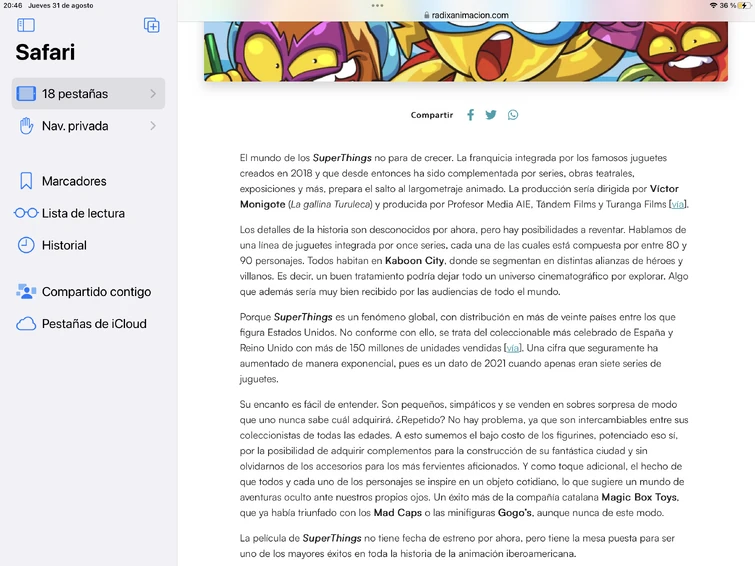Expand the chevron beside Nav. privada

point(153,126)
